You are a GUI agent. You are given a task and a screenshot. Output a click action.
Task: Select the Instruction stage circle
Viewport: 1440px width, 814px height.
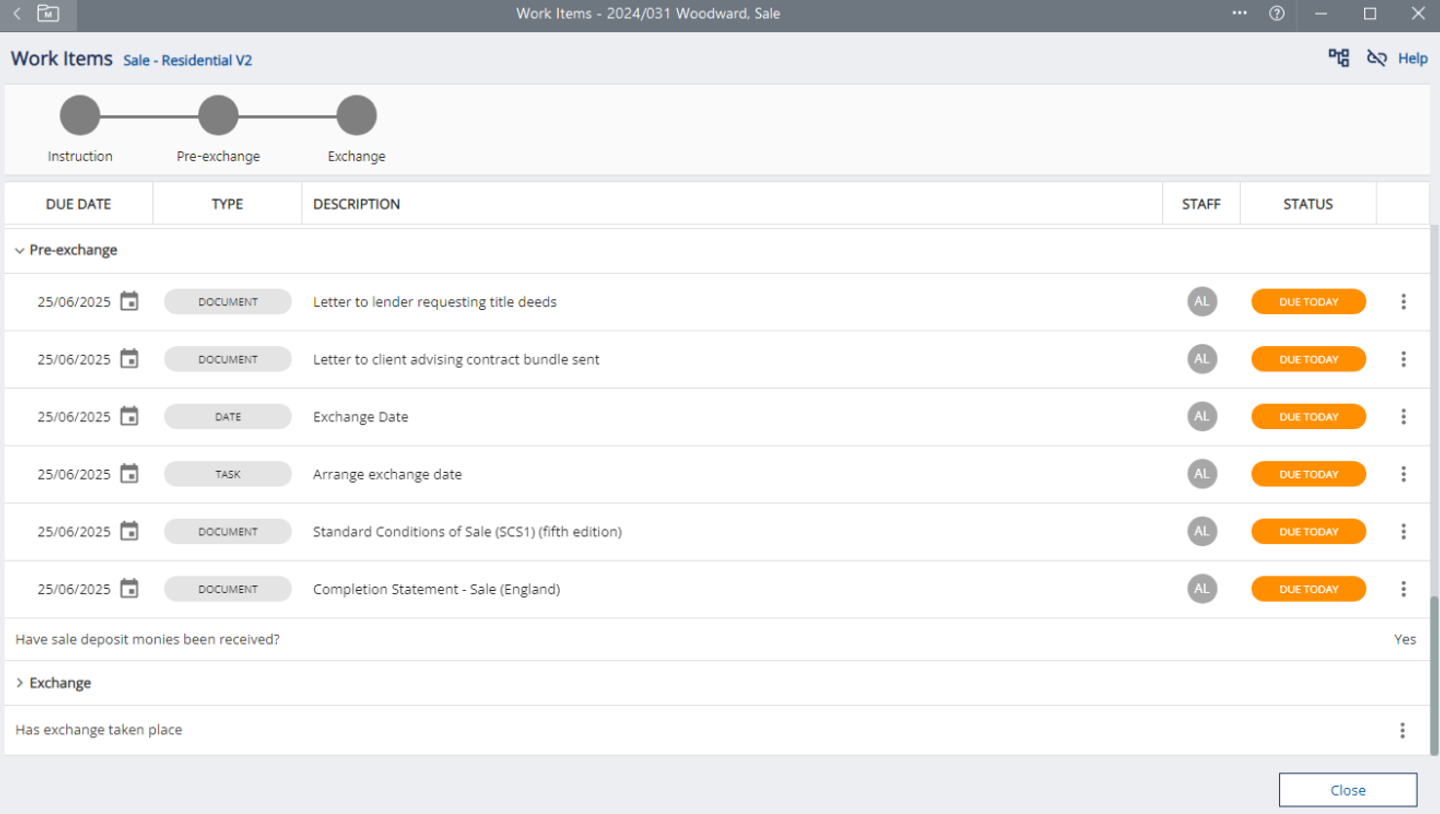[x=80, y=116]
